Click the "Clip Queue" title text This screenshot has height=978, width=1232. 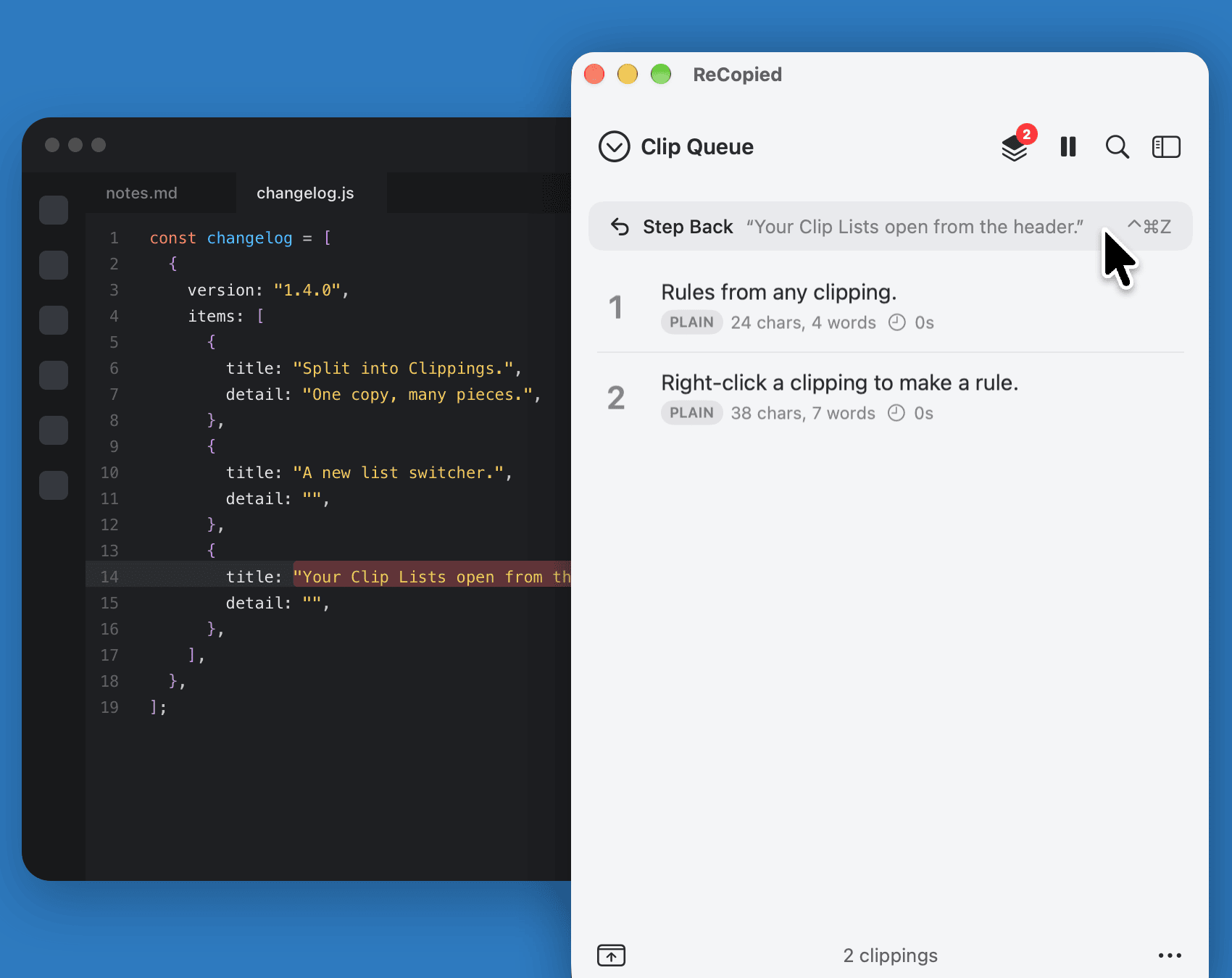point(697,147)
